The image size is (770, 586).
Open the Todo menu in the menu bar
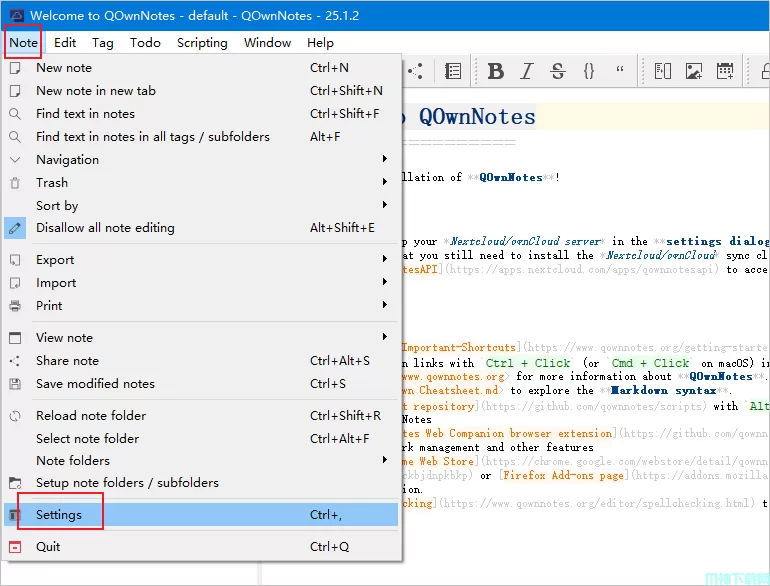click(145, 43)
